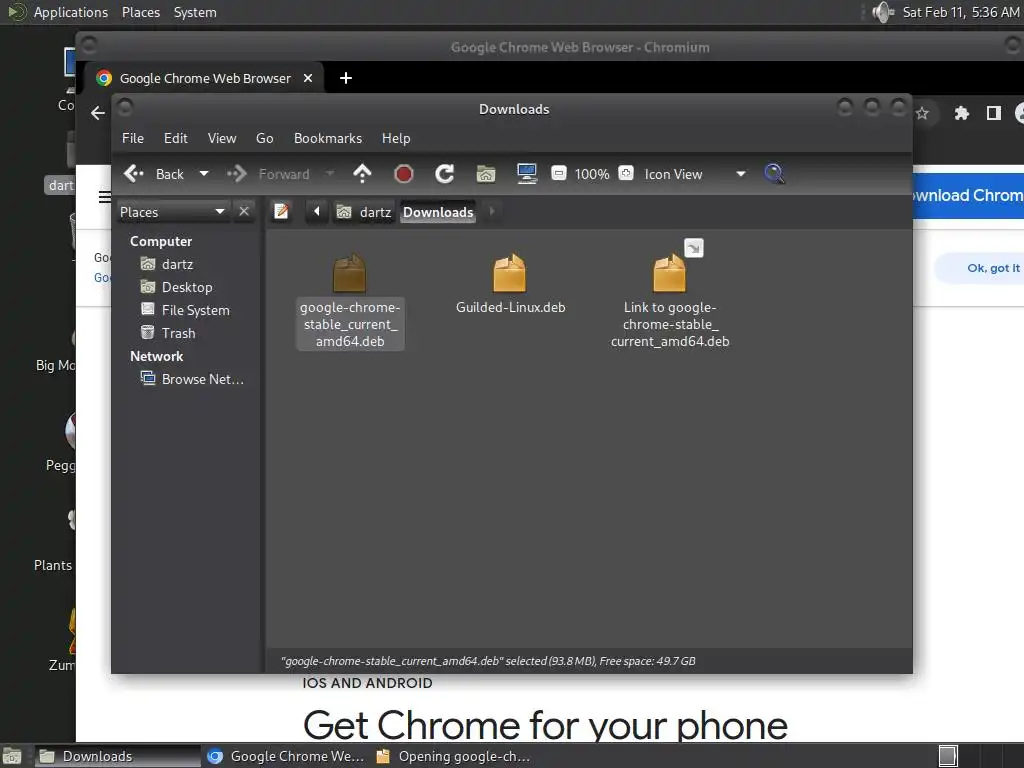Select the Guilded-Linux.deb package icon
The width and height of the screenshot is (1024, 768).
tap(510, 273)
